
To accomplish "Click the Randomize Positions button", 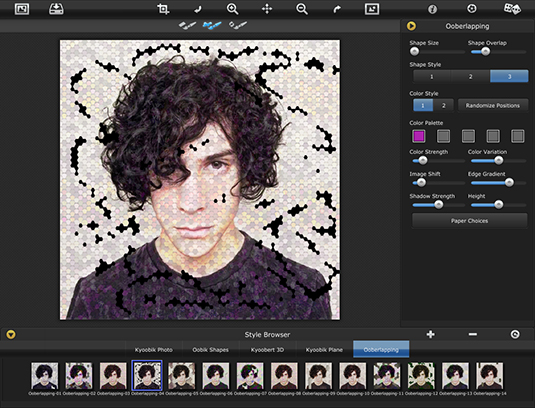I will [x=493, y=105].
